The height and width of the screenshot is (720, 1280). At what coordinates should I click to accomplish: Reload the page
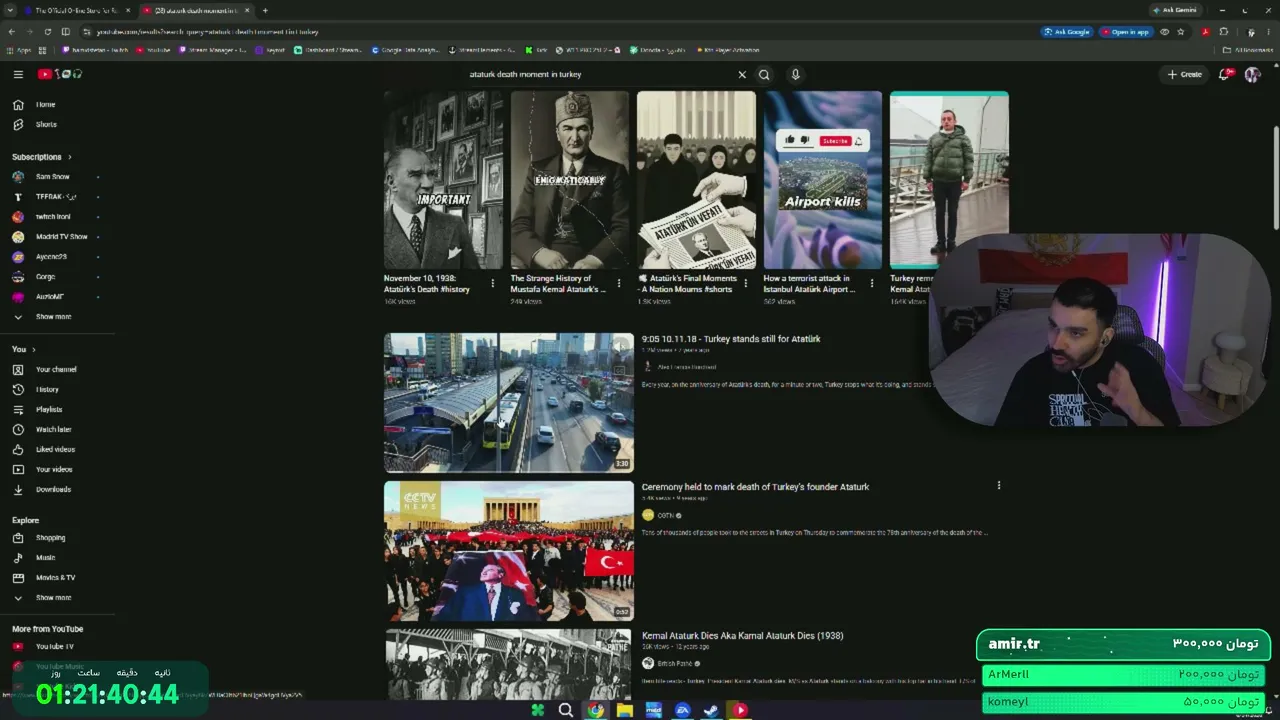[47, 31]
